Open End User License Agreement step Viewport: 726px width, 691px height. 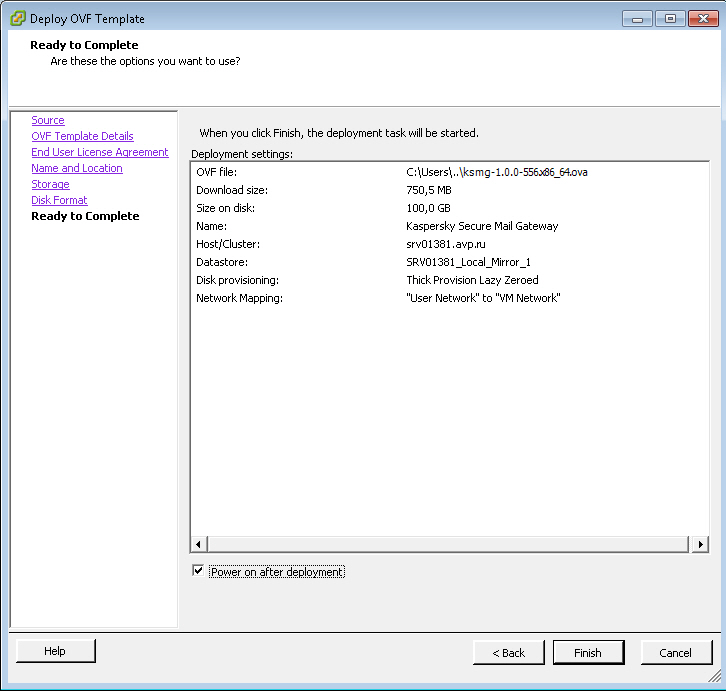coord(99,152)
